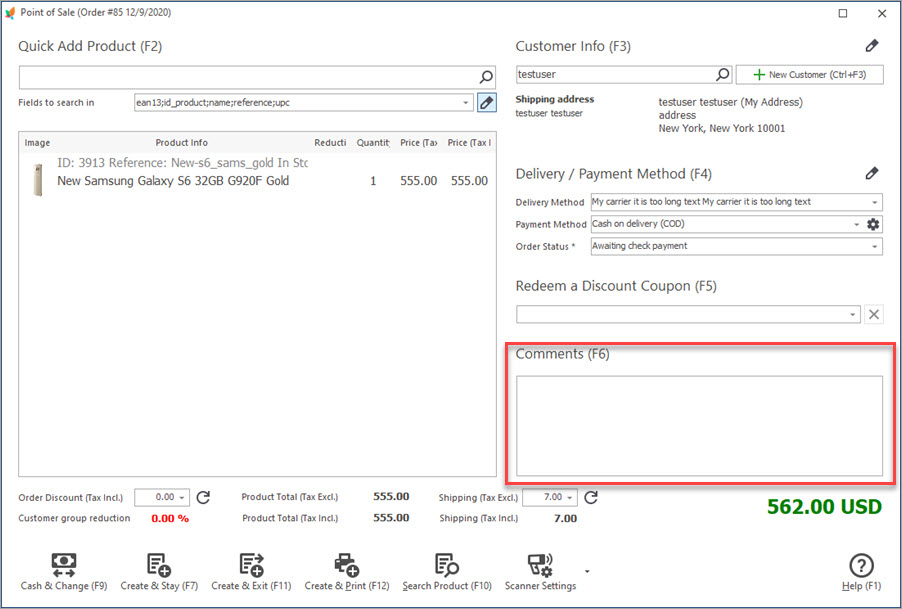Image resolution: width=902 pixels, height=609 pixels.
Task: Click the Product Info column header
Action: tap(181, 143)
